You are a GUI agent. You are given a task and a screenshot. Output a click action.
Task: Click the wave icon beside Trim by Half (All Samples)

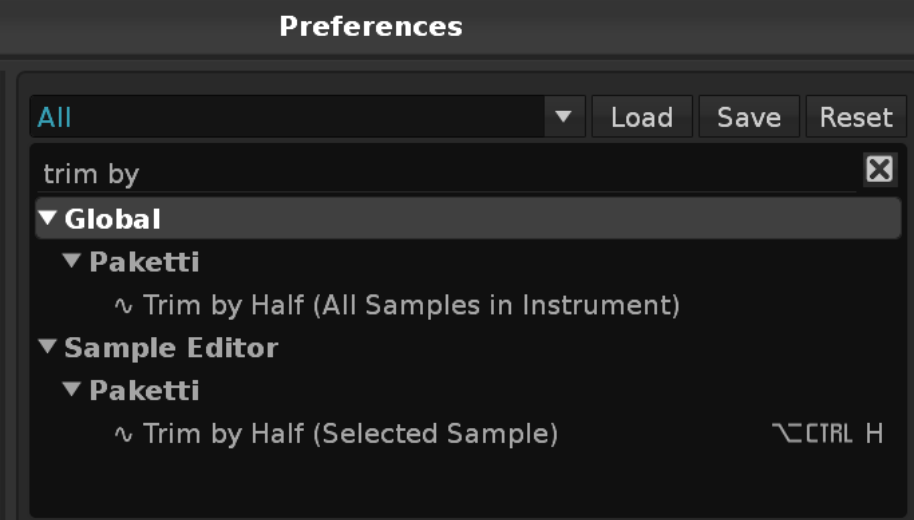(x=124, y=305)
